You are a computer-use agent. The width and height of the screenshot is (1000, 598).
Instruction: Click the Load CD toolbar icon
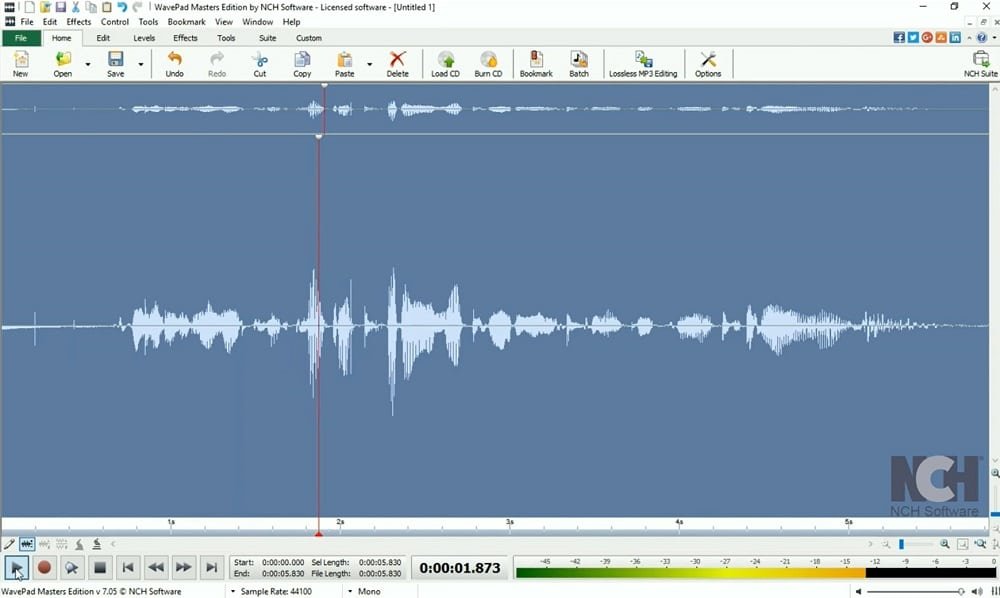(x=445, y=64)
